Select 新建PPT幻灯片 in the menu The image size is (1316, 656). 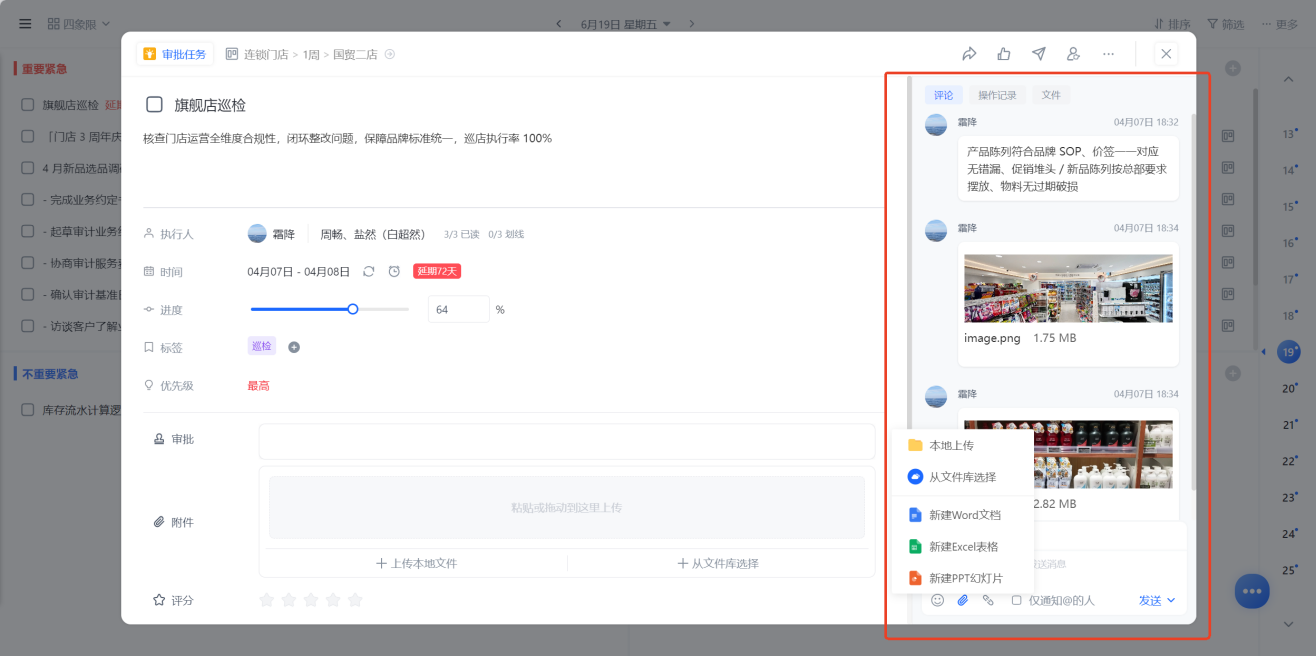(964, 578)
